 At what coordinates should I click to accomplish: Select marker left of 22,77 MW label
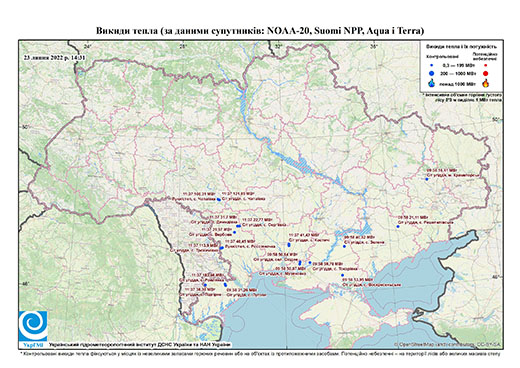tap(238, 226)
